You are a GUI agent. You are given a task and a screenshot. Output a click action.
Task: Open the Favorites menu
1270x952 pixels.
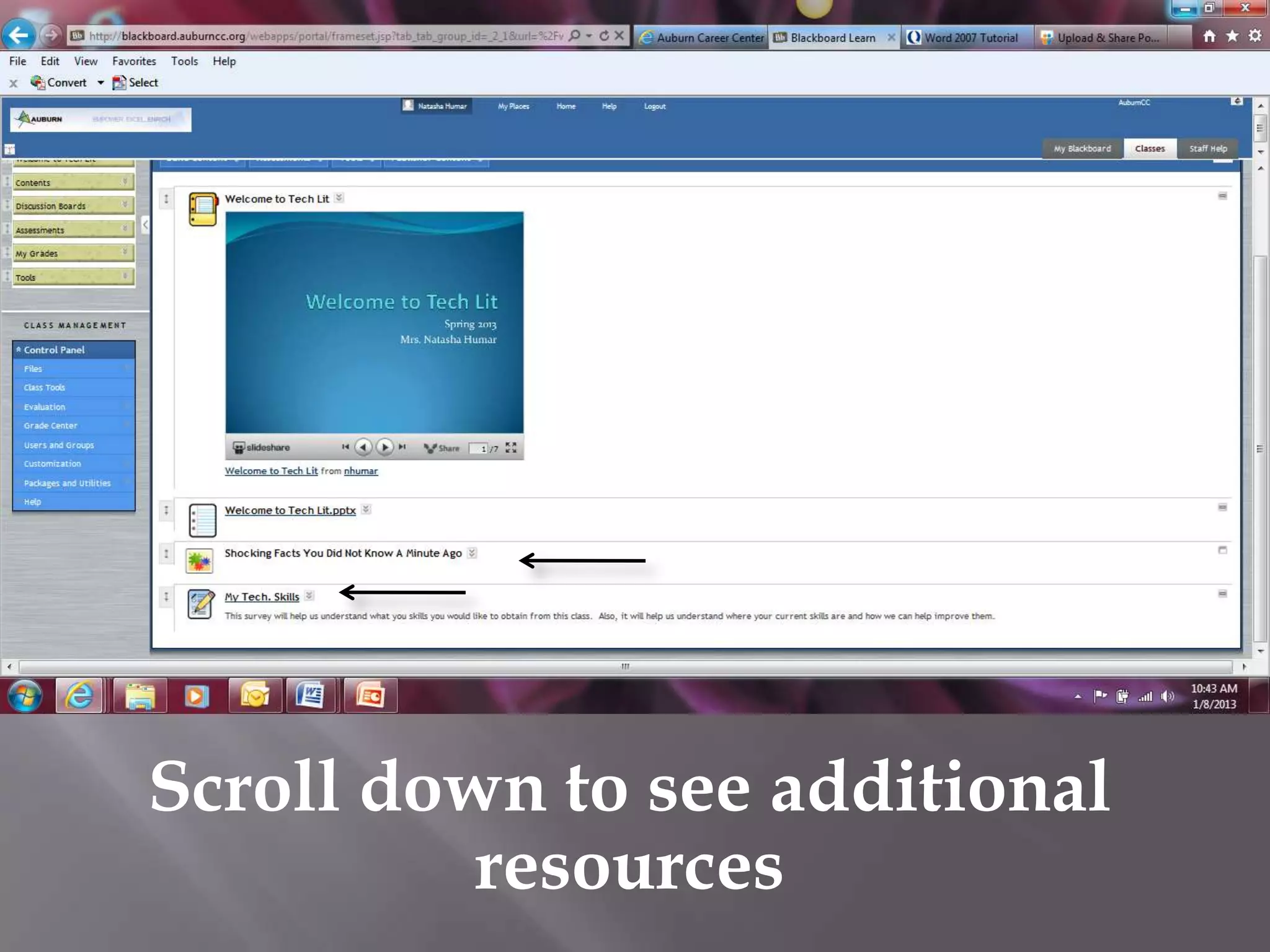point(134,61)
